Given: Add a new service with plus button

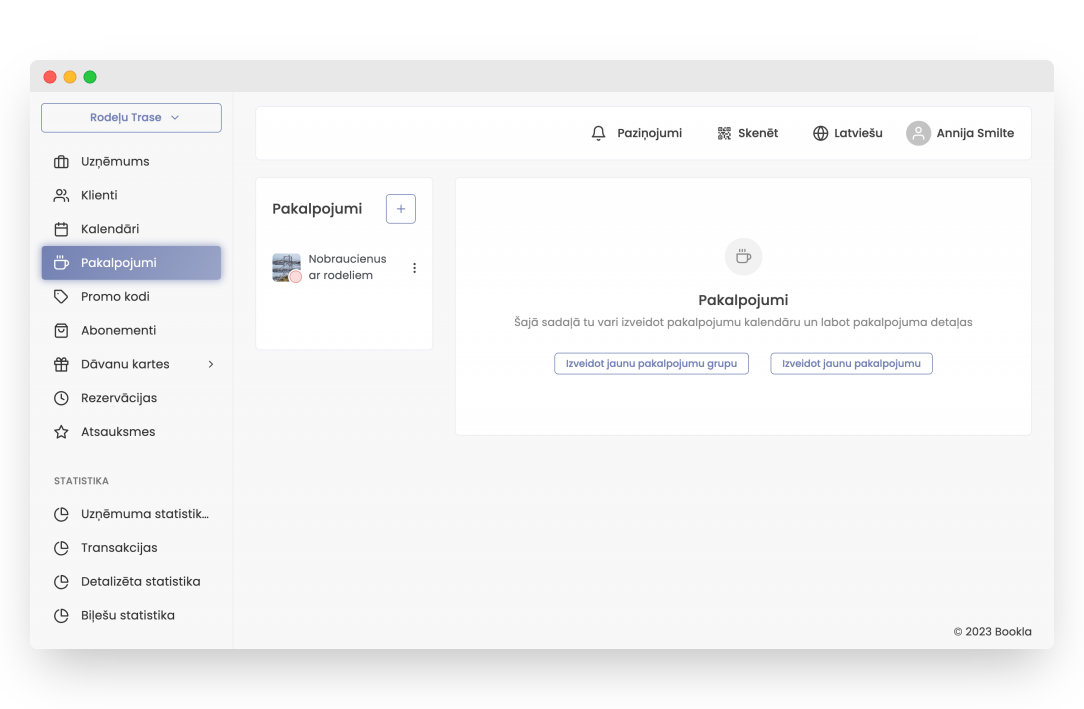Looking at the screenshot, I should [401, 209].
